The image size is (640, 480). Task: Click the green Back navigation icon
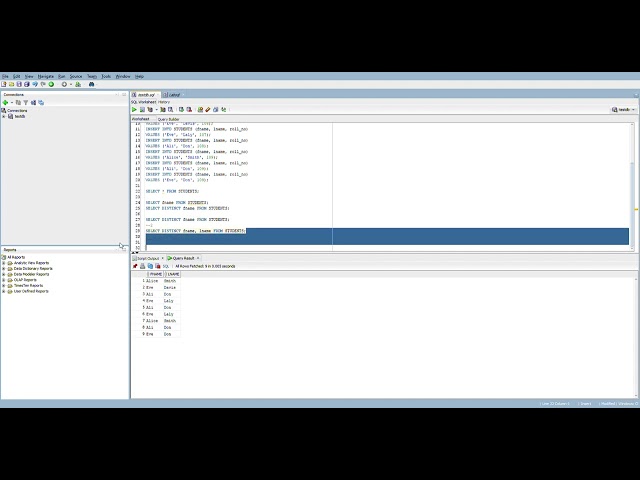tap(51, 84)
